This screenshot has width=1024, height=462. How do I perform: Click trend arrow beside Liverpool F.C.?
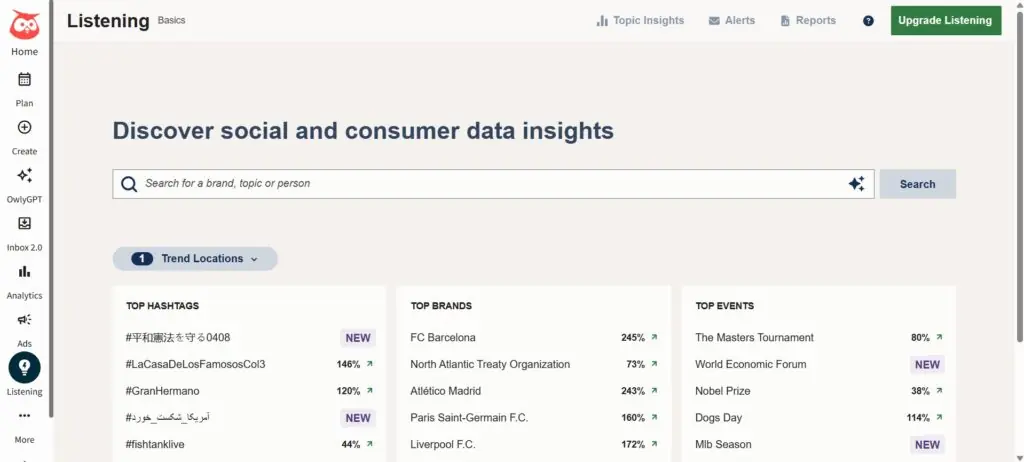654,444
